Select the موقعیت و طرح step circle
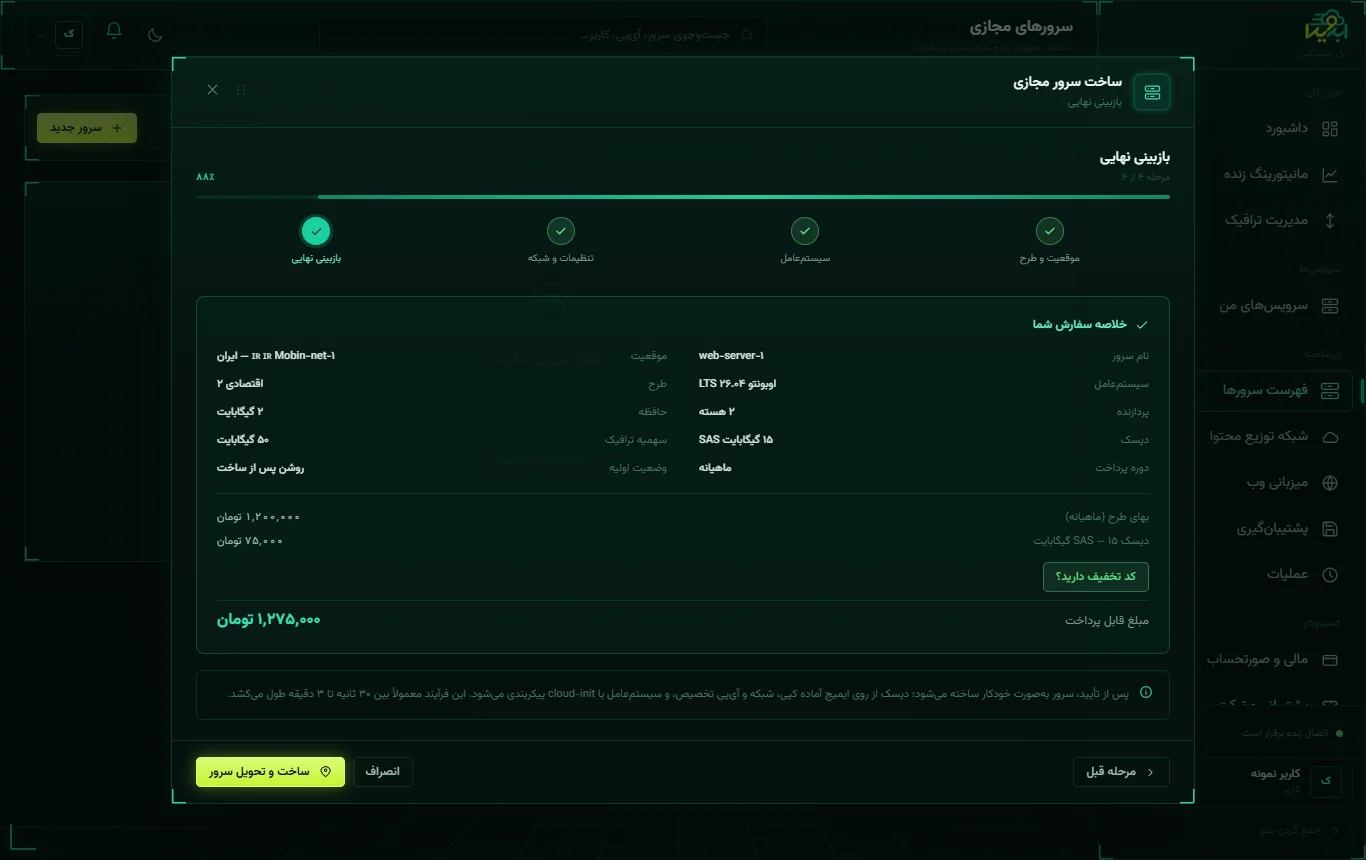1366x860 pixels. pyautogui.click(x=1050, y=231)
